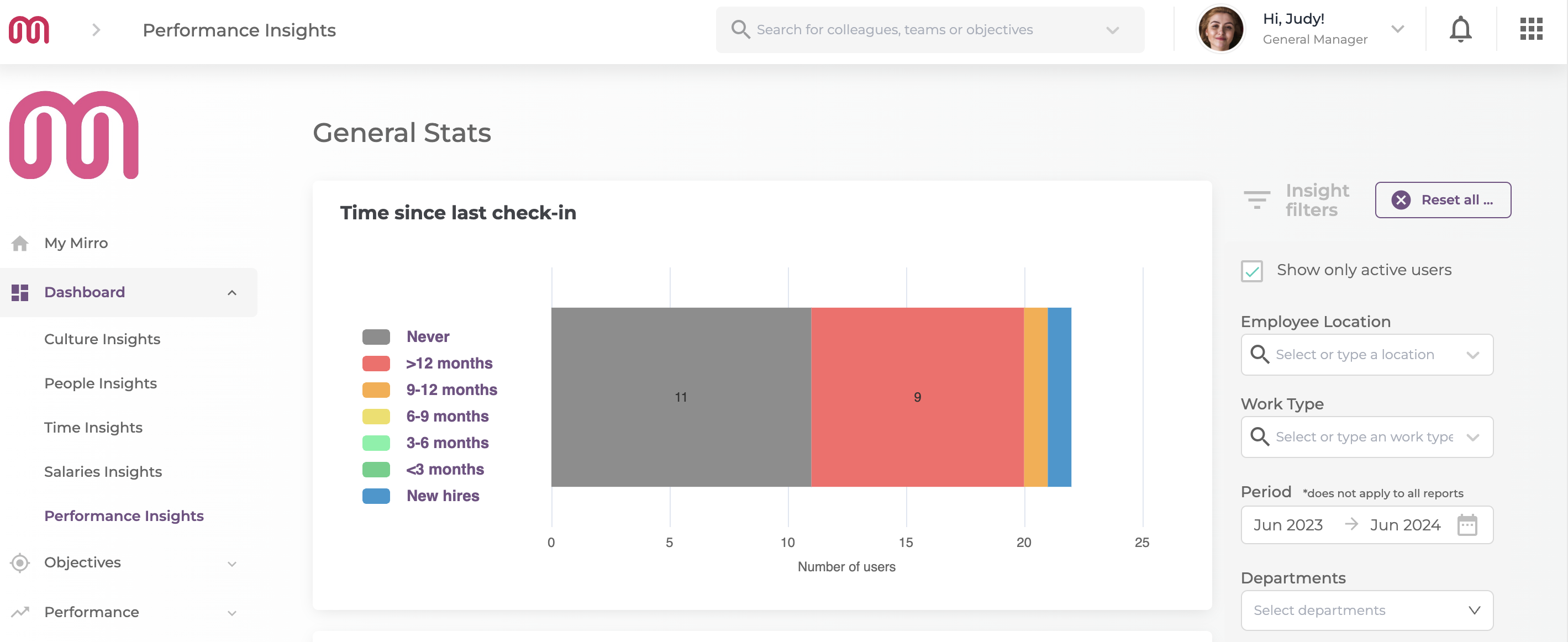Open notifications via the bell icon
Image resolution: width=1568 pixels, height=642 pixels.
[1460, 29]
